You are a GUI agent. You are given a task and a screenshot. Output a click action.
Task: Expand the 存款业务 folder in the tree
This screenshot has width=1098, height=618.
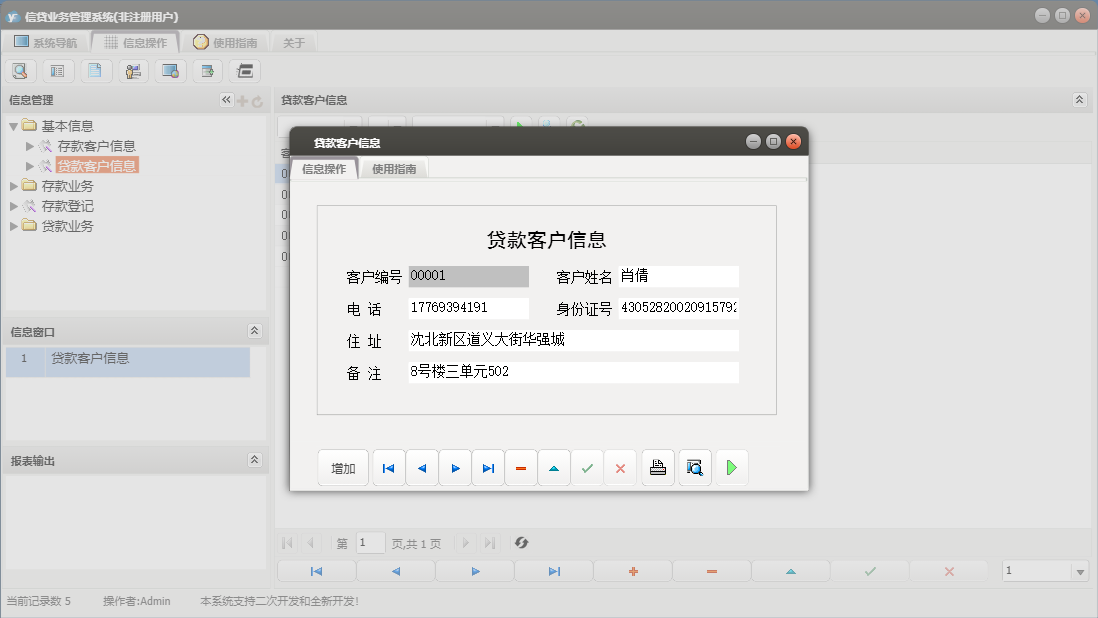(x=15, y=185)
